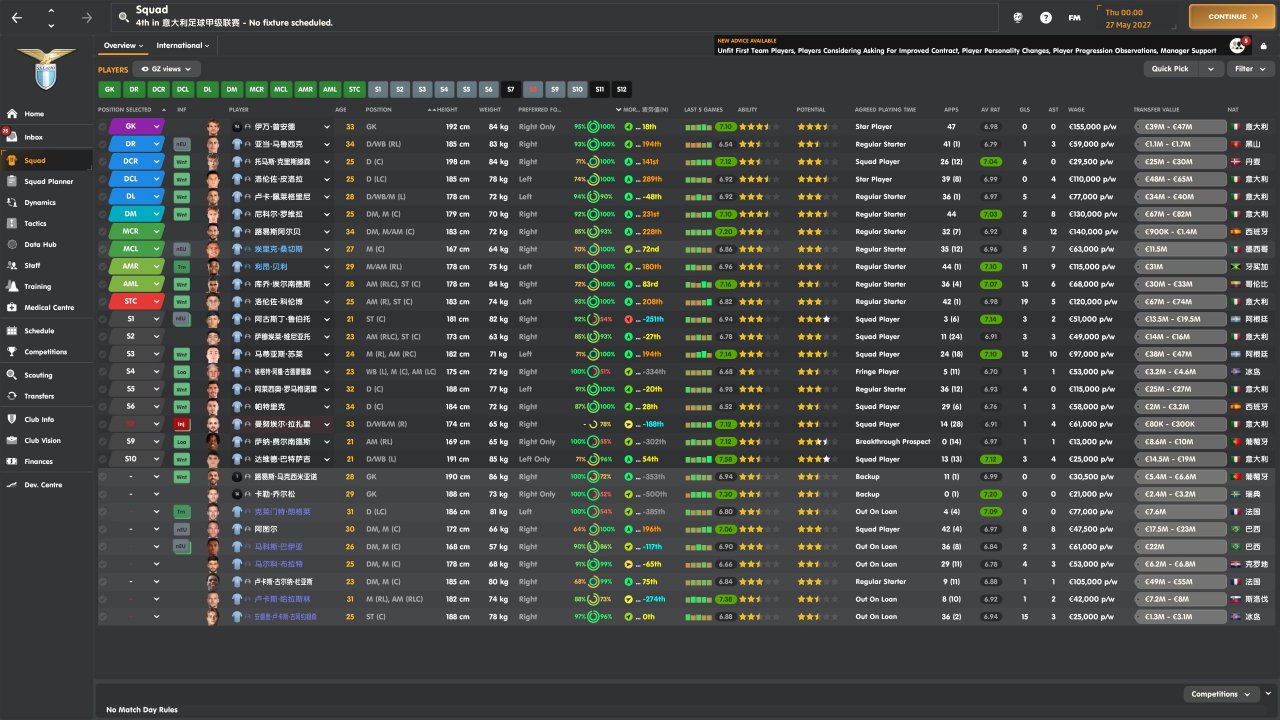Open Medical Centre icon
The width and height of the screenshot is (1280, 720).
[x=12, y=307]
